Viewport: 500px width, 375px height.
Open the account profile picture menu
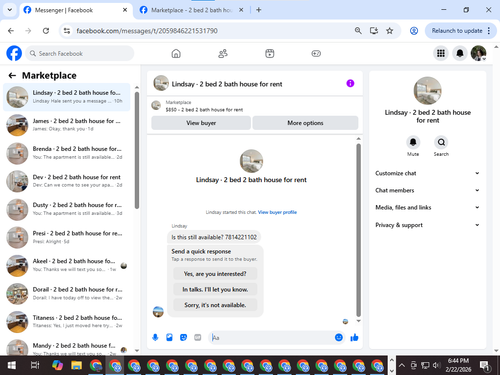[478, 53]
